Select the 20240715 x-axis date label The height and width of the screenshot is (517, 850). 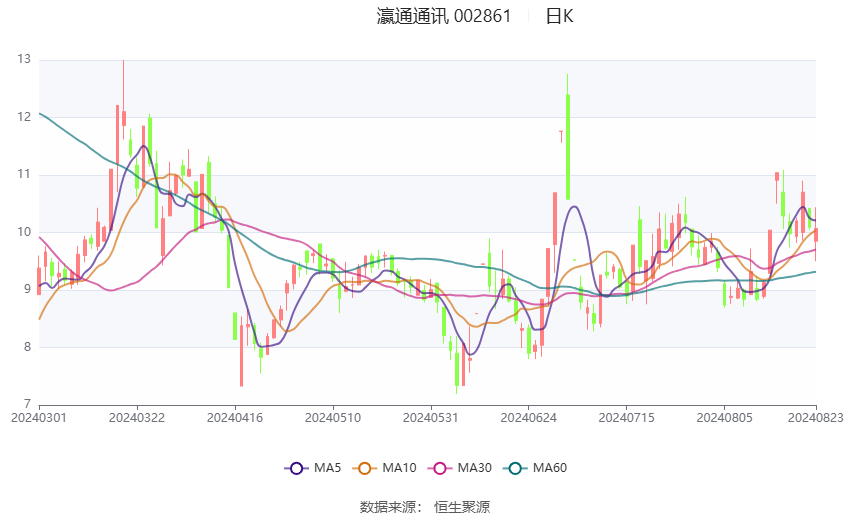click(626, 418)
